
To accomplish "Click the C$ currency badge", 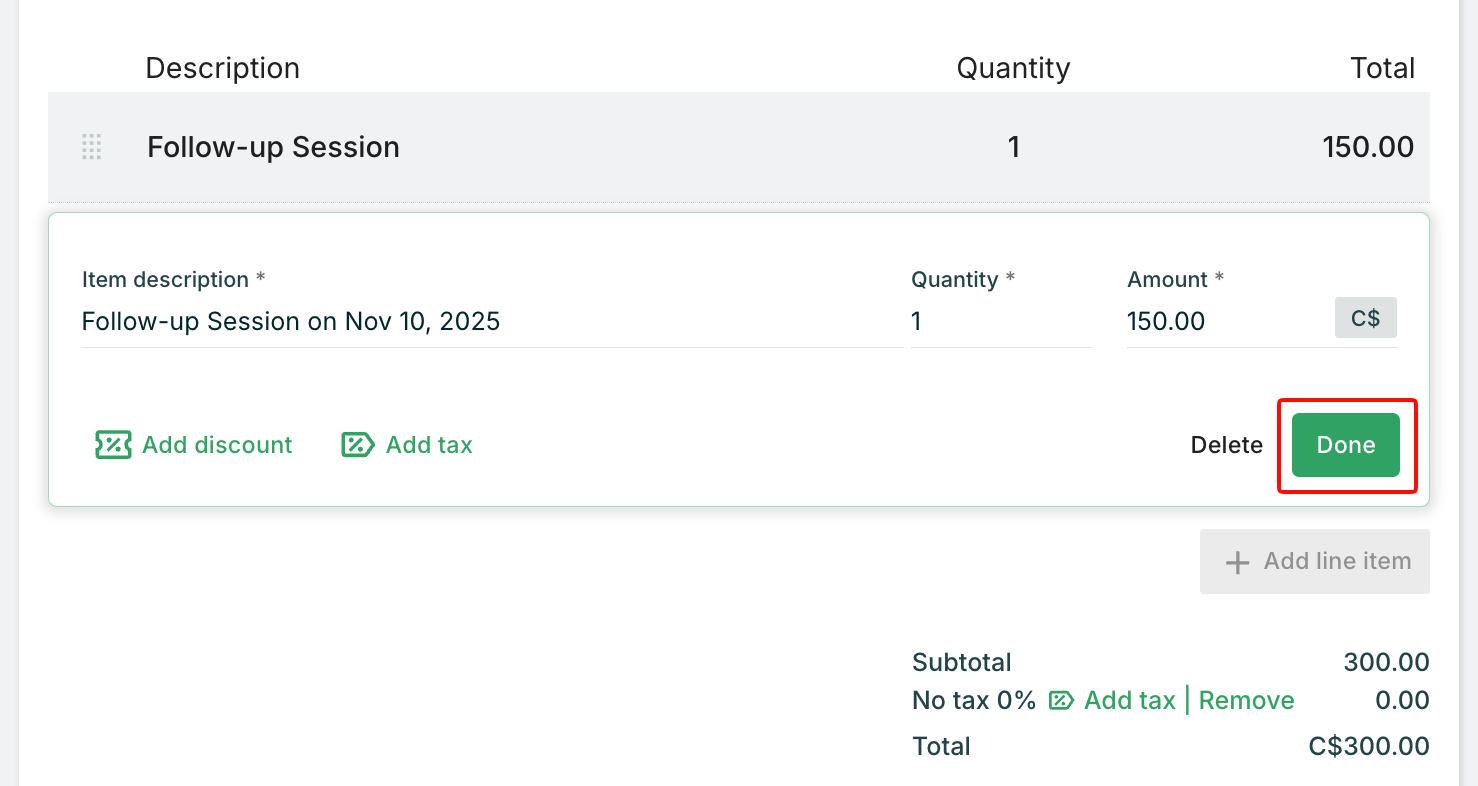I will [1365, 319].
